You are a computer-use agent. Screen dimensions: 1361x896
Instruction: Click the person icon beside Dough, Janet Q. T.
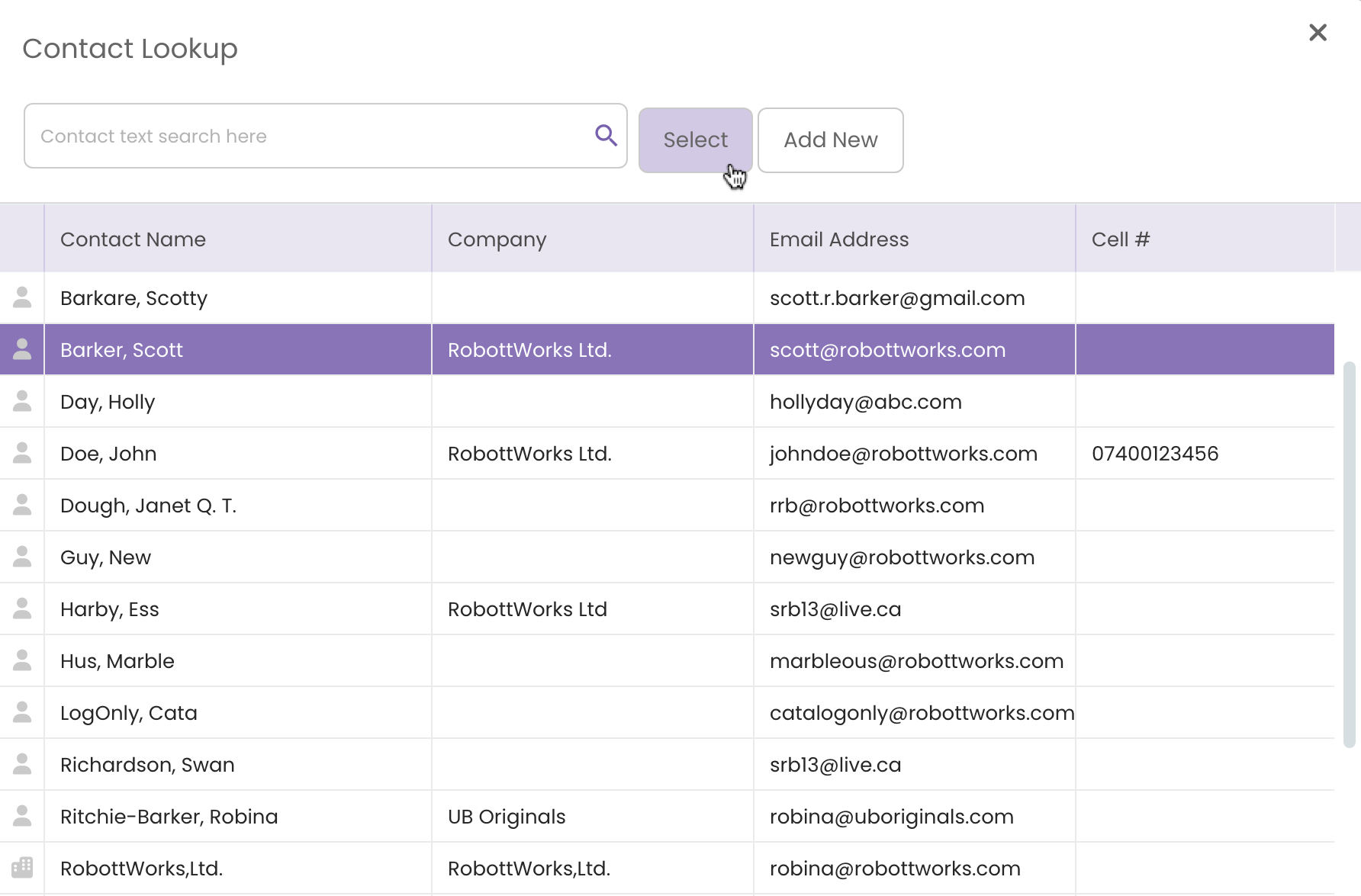22,505
